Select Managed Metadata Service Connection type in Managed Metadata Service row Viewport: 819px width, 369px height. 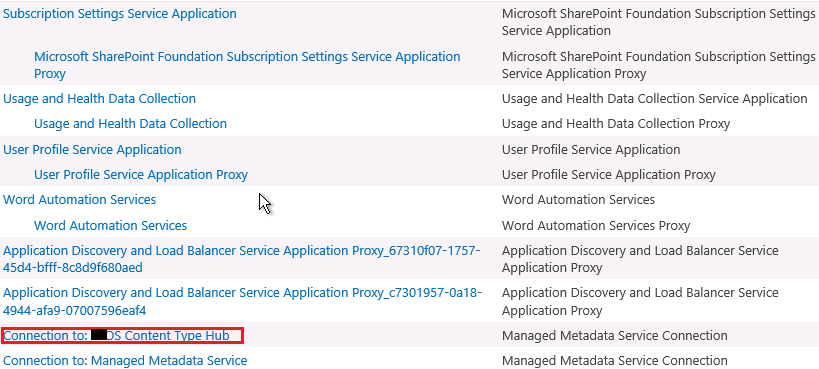pos(614,361)
